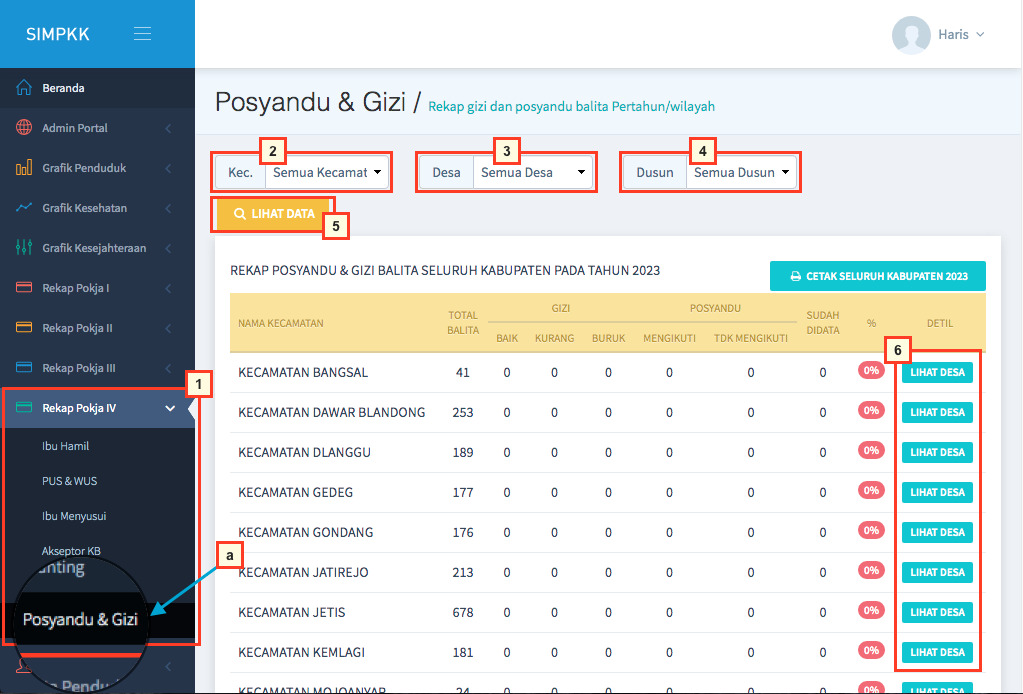The height and width of the screenshot is (694, 1023).
Task: Open the Semua Desa dropdown
Action: click(x=532, y=172)
